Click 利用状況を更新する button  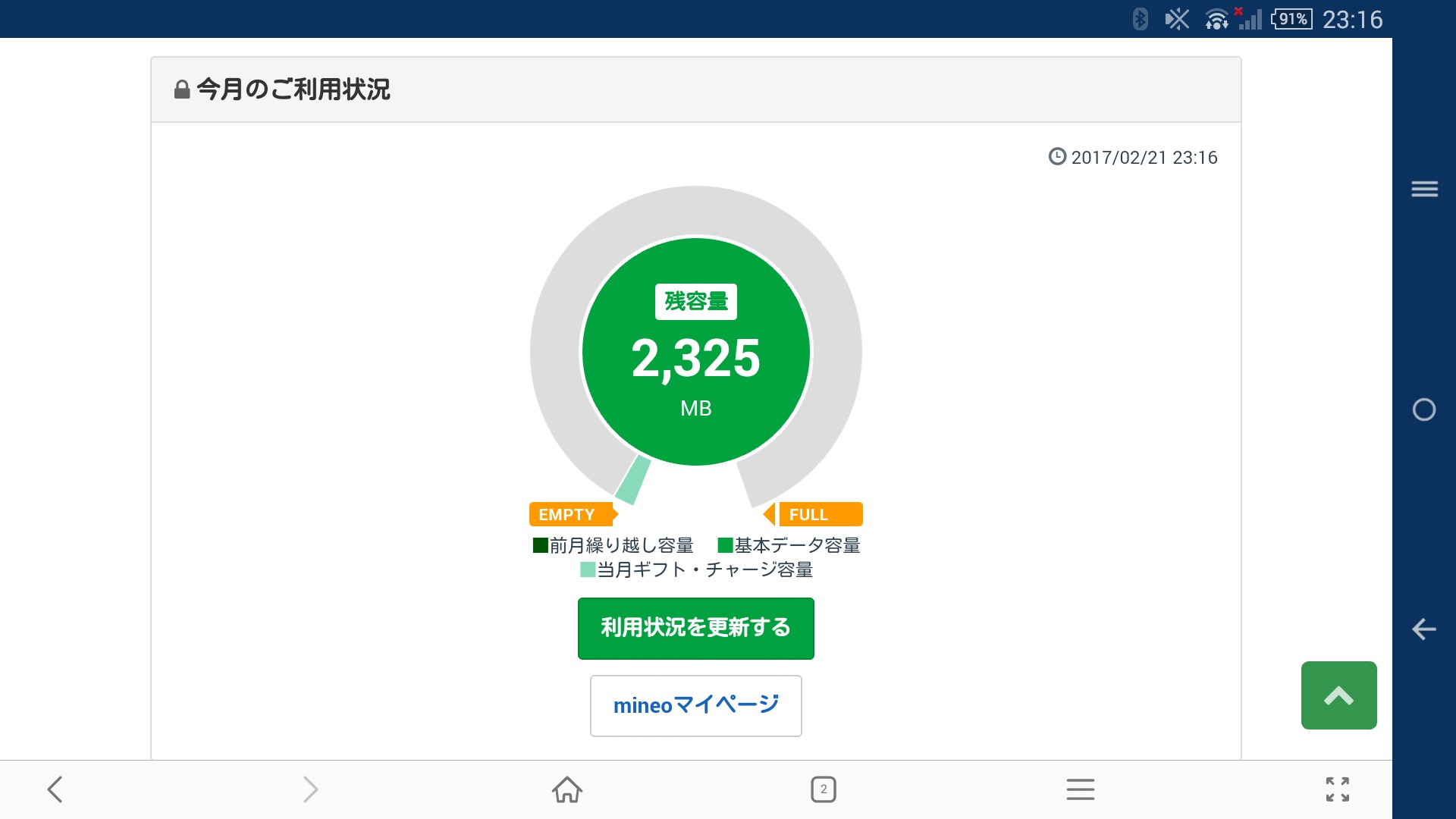[x=695, y=628]
